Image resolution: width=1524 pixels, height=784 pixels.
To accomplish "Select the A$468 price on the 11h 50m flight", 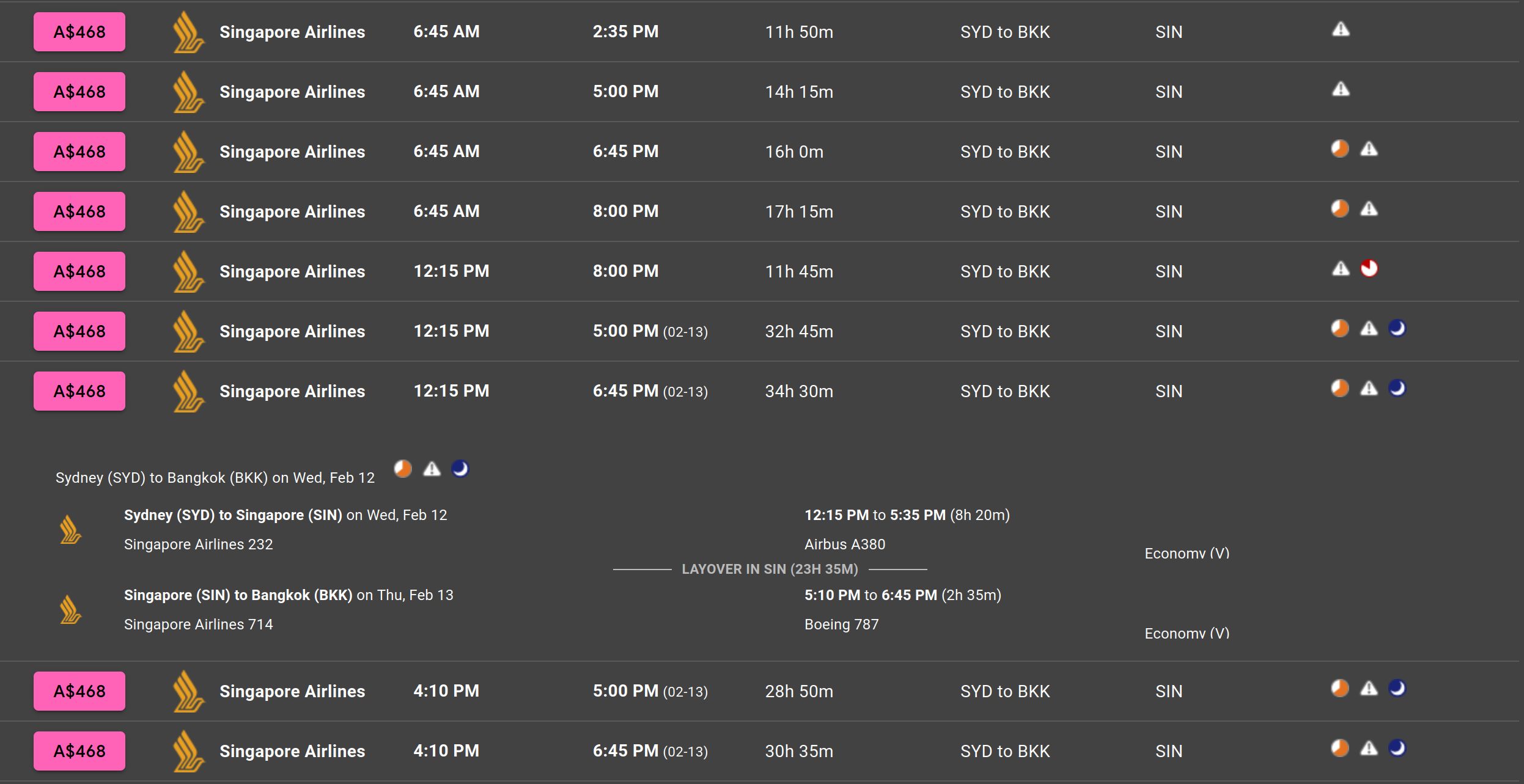I will click(79, 32).
